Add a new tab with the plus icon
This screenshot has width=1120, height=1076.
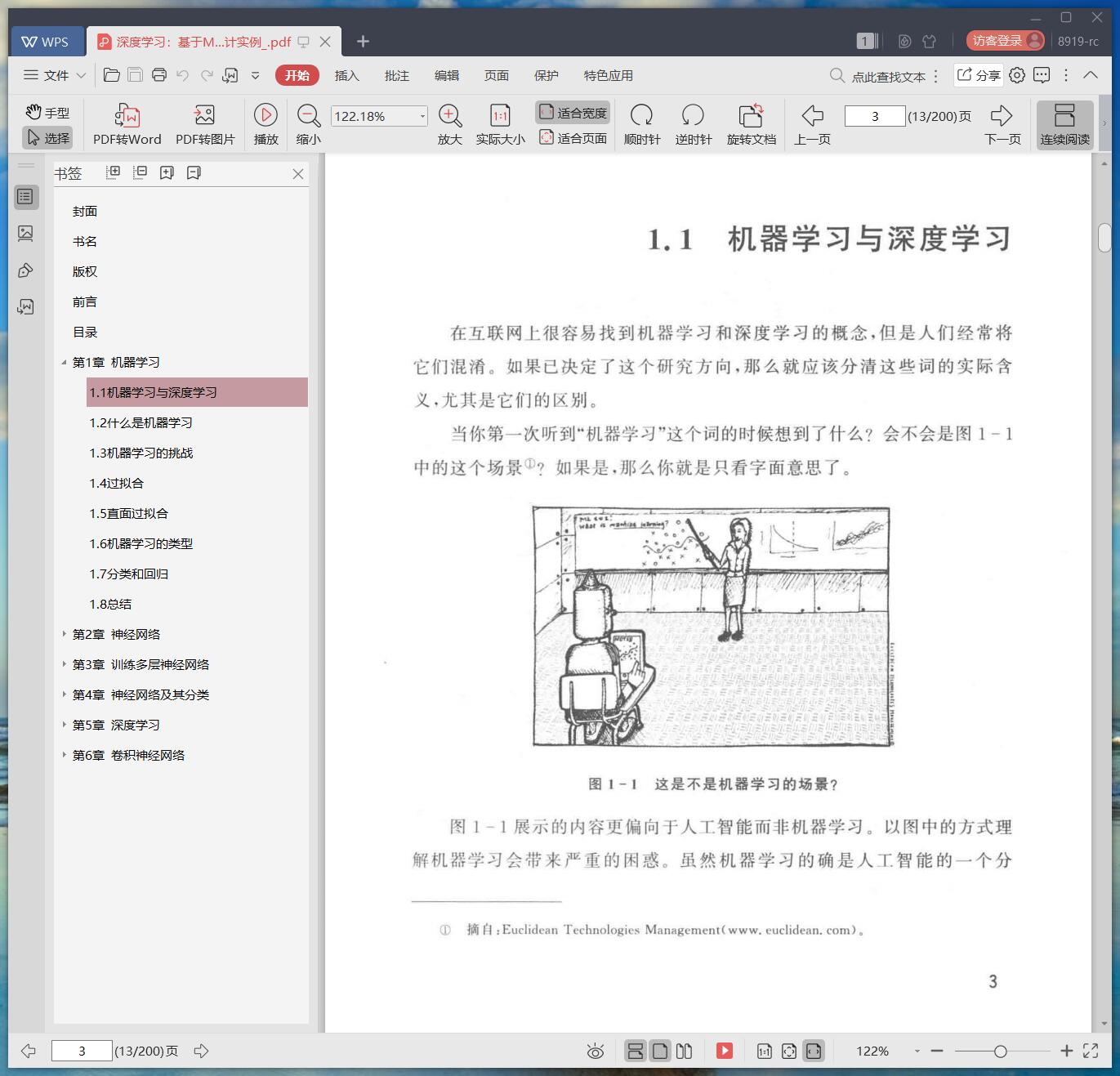[363, 41]
